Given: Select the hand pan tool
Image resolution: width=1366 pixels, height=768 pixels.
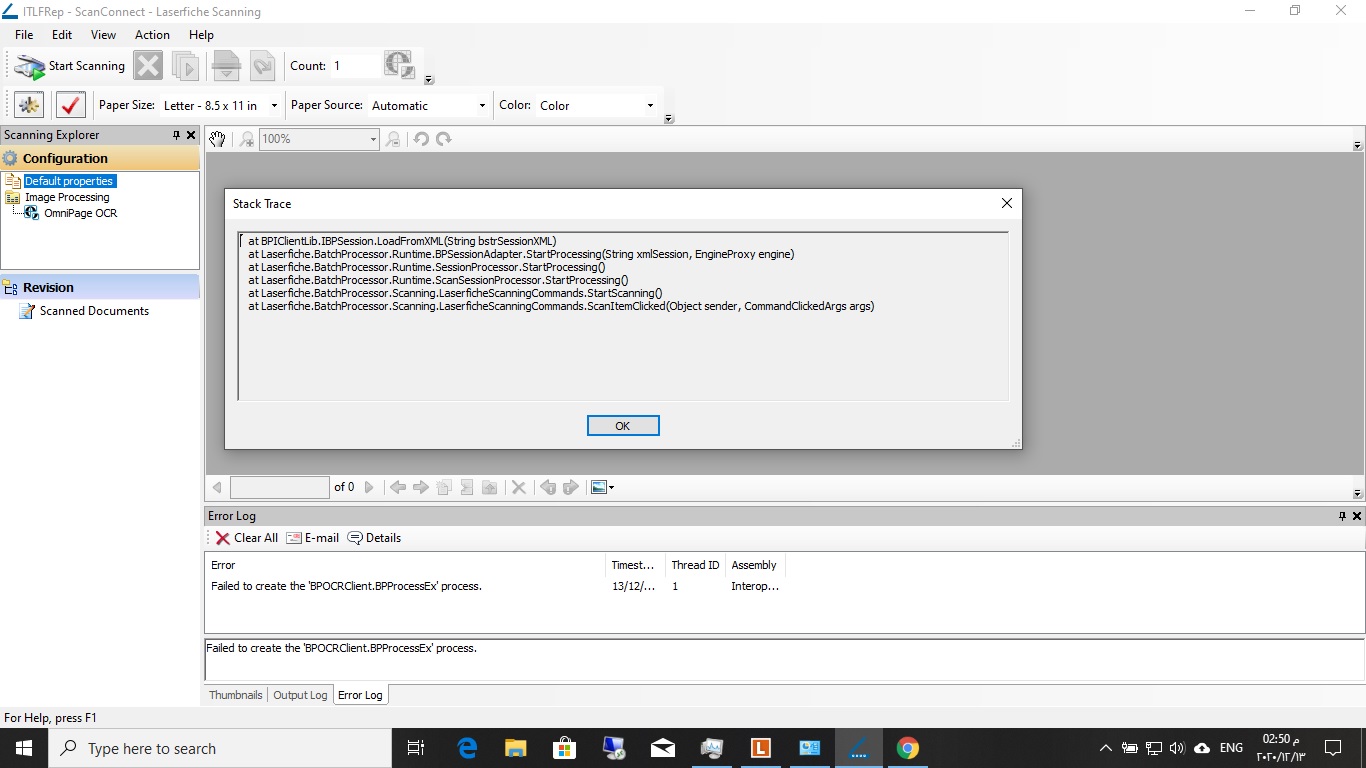Looking at the screenshot, I should point(217,139).
